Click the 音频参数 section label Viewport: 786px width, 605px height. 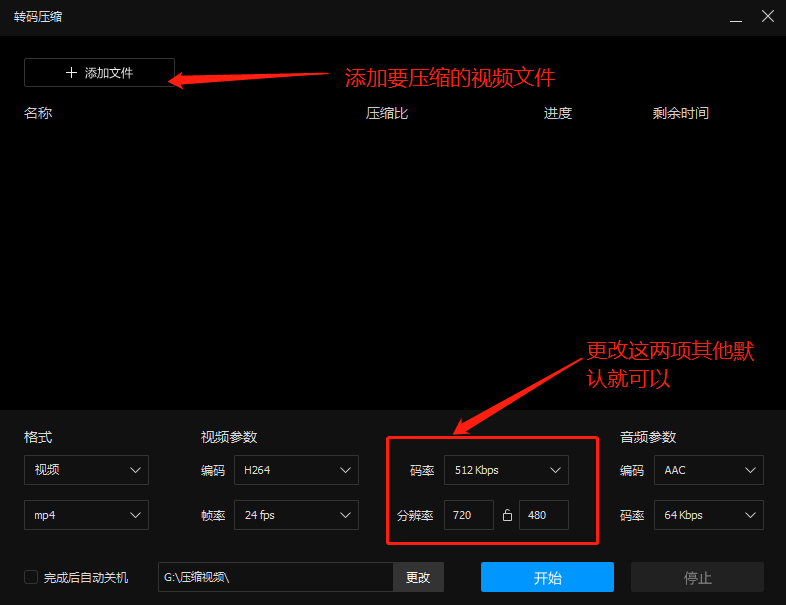(x=648, y=437)
